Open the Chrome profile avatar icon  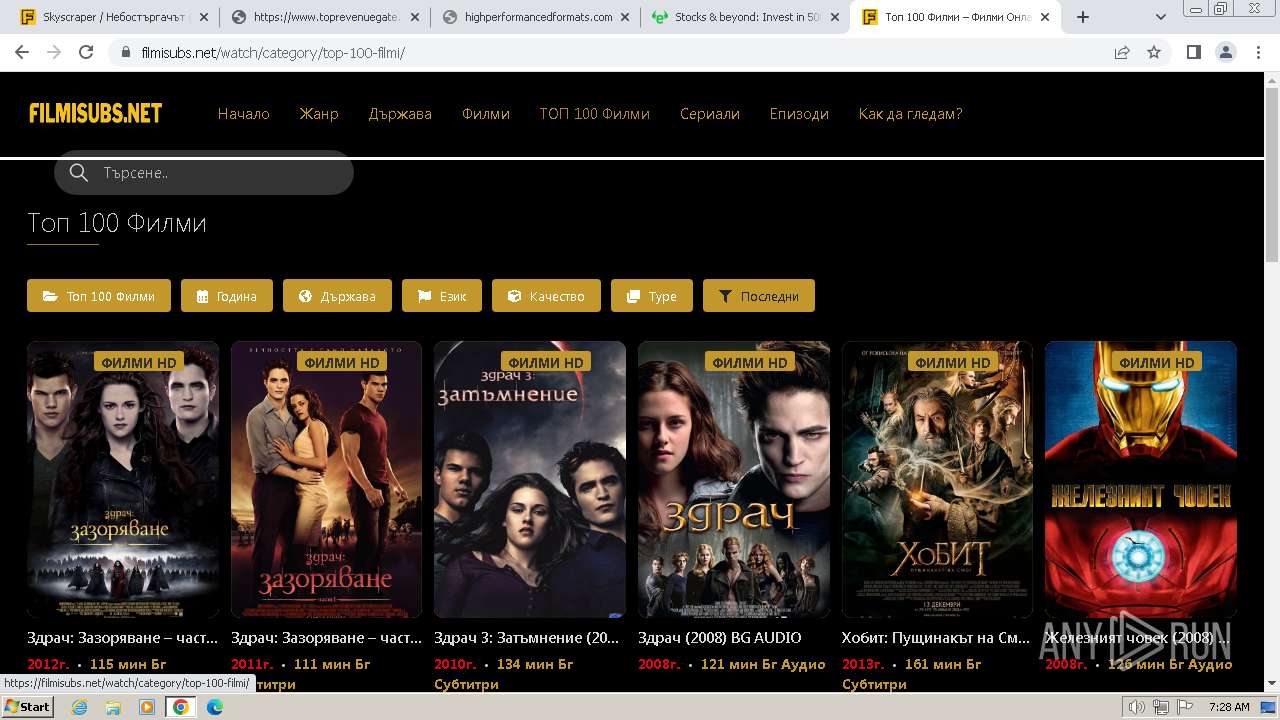[x=1225, y=53]
